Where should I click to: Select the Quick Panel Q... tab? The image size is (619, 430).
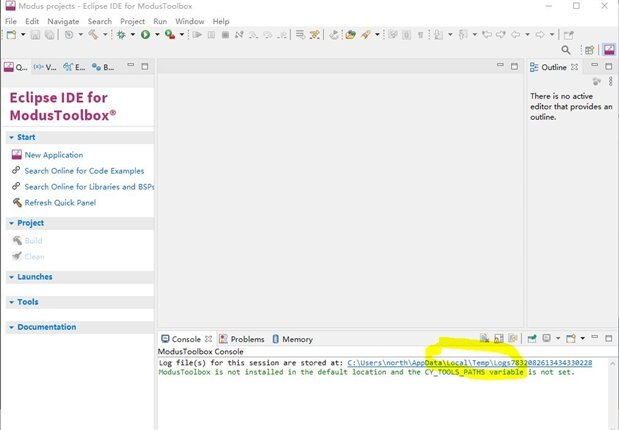pyautogui.click(x=16, y=67)
